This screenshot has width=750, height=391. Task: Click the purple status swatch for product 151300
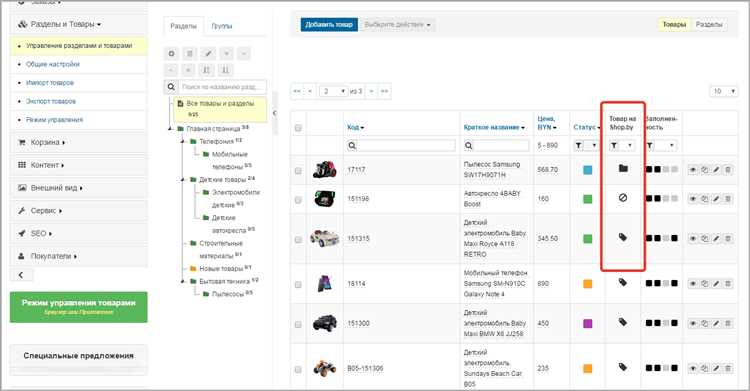[587, 324]
